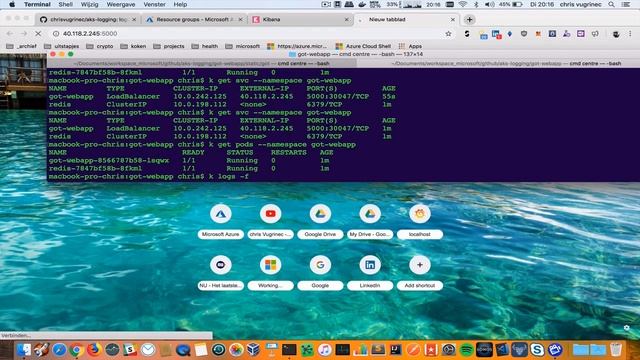
Task: Open the Shell menu
Action: tap(65, 4)
